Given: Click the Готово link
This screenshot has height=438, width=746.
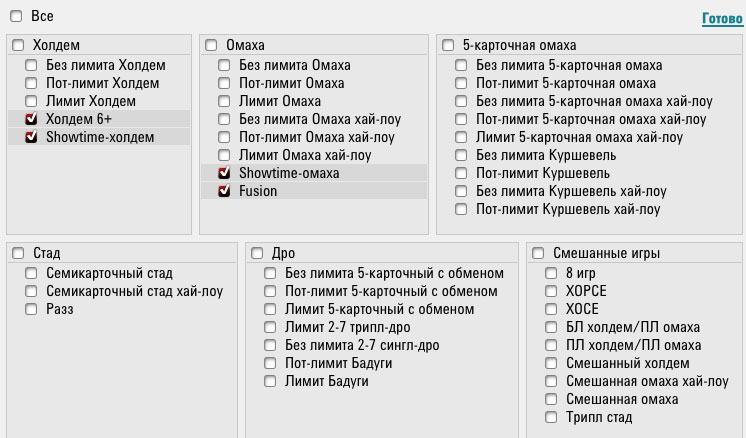Looking at the screenshot, I should 722,19.
